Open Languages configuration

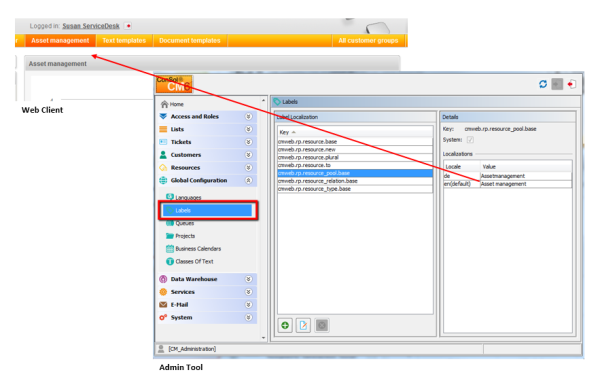(x=188, y=197)
